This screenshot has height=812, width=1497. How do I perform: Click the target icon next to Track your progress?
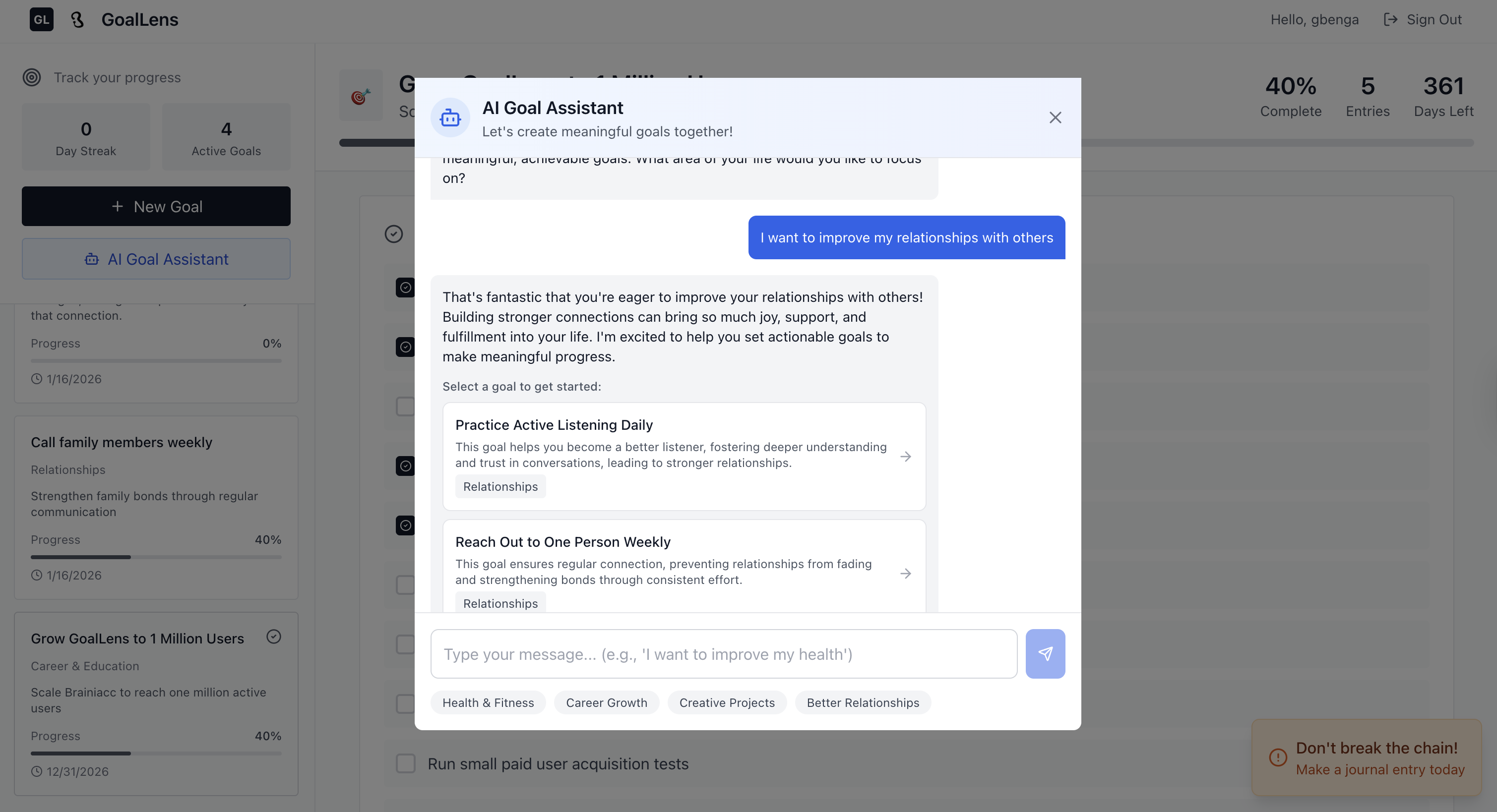pyautogui.click(x=31, y=77)
